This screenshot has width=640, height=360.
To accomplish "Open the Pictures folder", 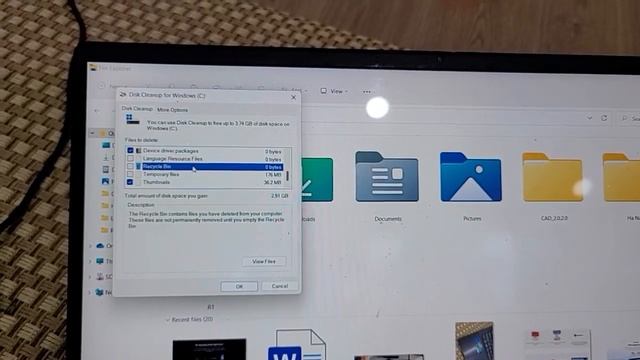I will point(471,177).
